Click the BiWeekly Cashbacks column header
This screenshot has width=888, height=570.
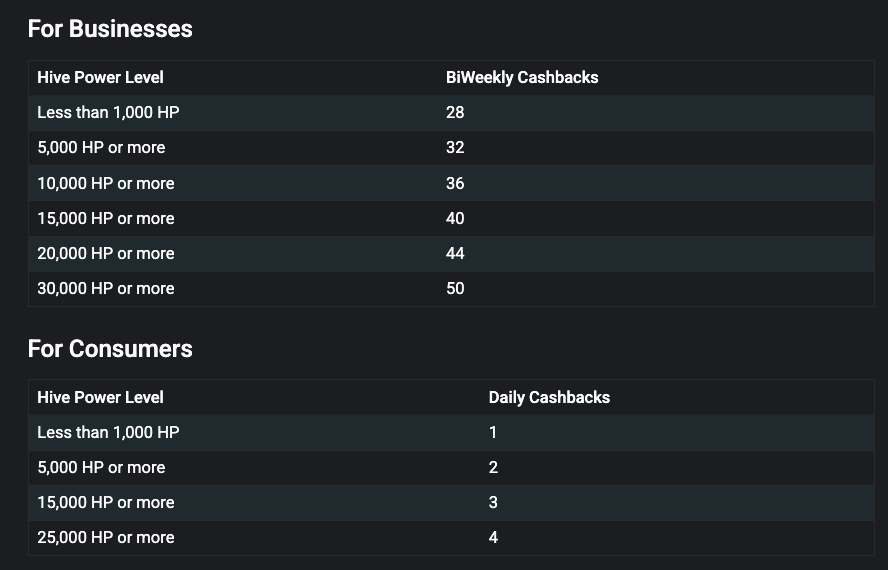pos(522,77)
